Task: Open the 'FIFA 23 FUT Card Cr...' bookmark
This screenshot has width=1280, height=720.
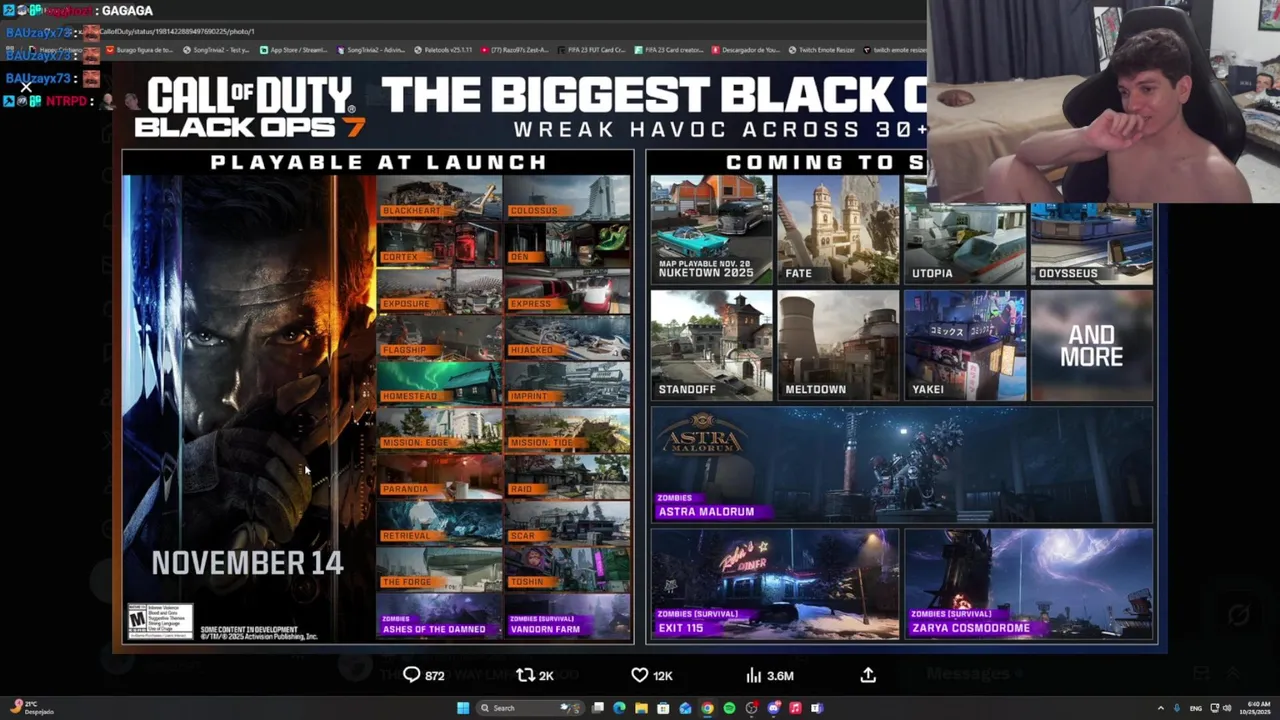Action: pyautogui.click(x=593, y=50)
